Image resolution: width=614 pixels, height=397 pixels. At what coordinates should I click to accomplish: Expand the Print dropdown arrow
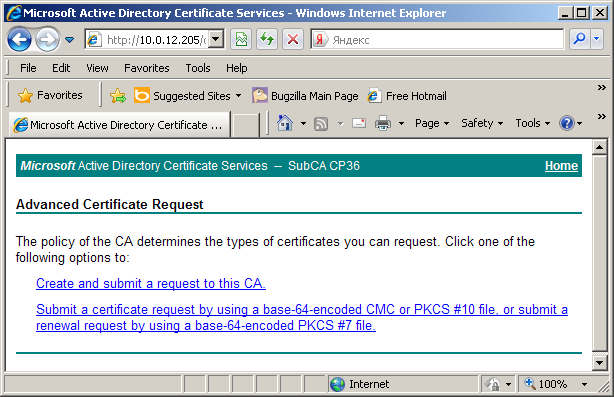401,124
